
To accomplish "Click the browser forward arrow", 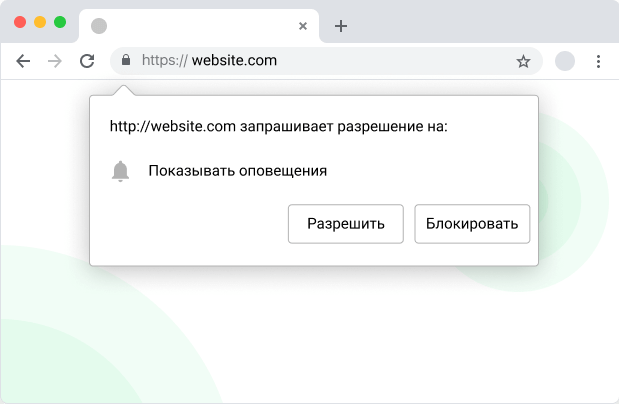I will pyautogui.click(x=55, y=61).
